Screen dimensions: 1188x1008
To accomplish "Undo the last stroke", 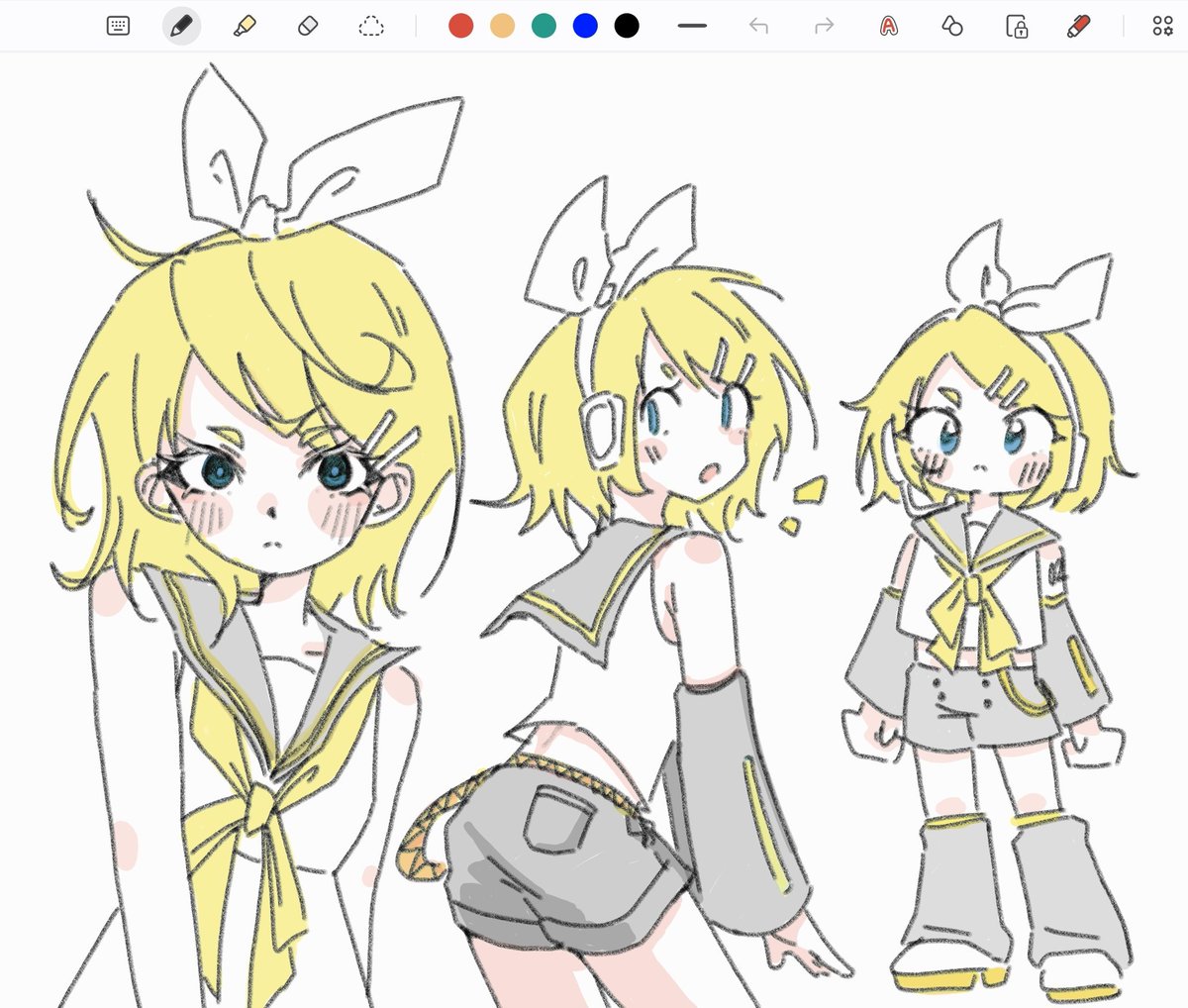I will click(x=759, y=26).
